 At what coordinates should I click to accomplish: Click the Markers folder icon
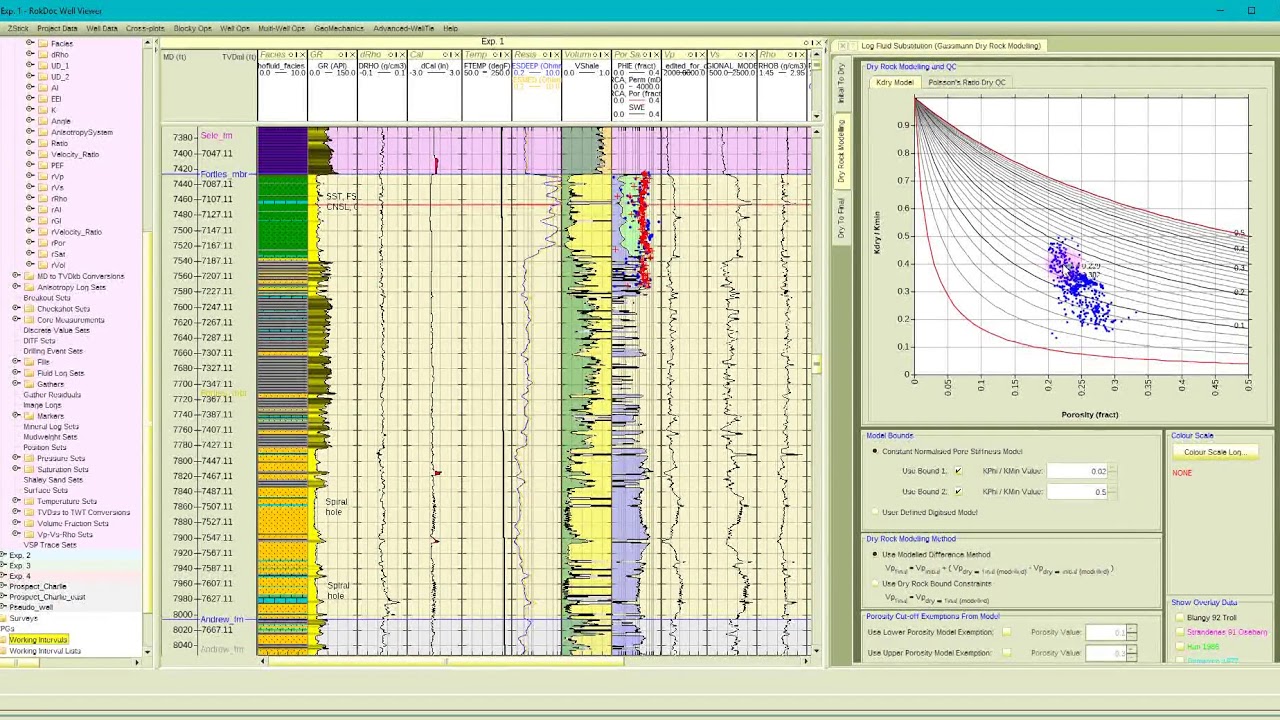click(29, 416)
